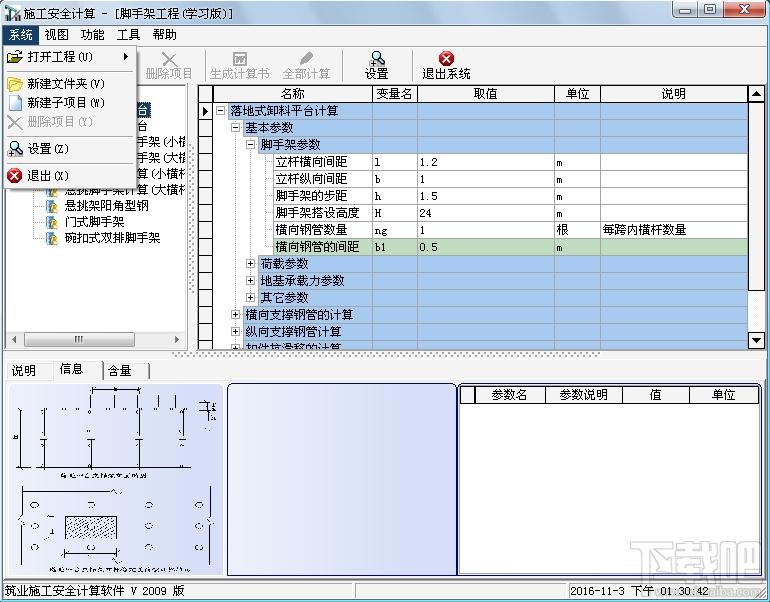Click the 门式脚手架 item icon

pyautogui.click(x=52, y=222)
